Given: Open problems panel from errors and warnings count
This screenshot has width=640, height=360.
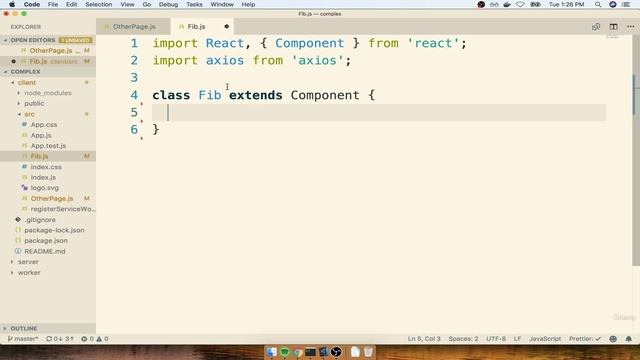Looking at the screenshot, I should 94,339.
